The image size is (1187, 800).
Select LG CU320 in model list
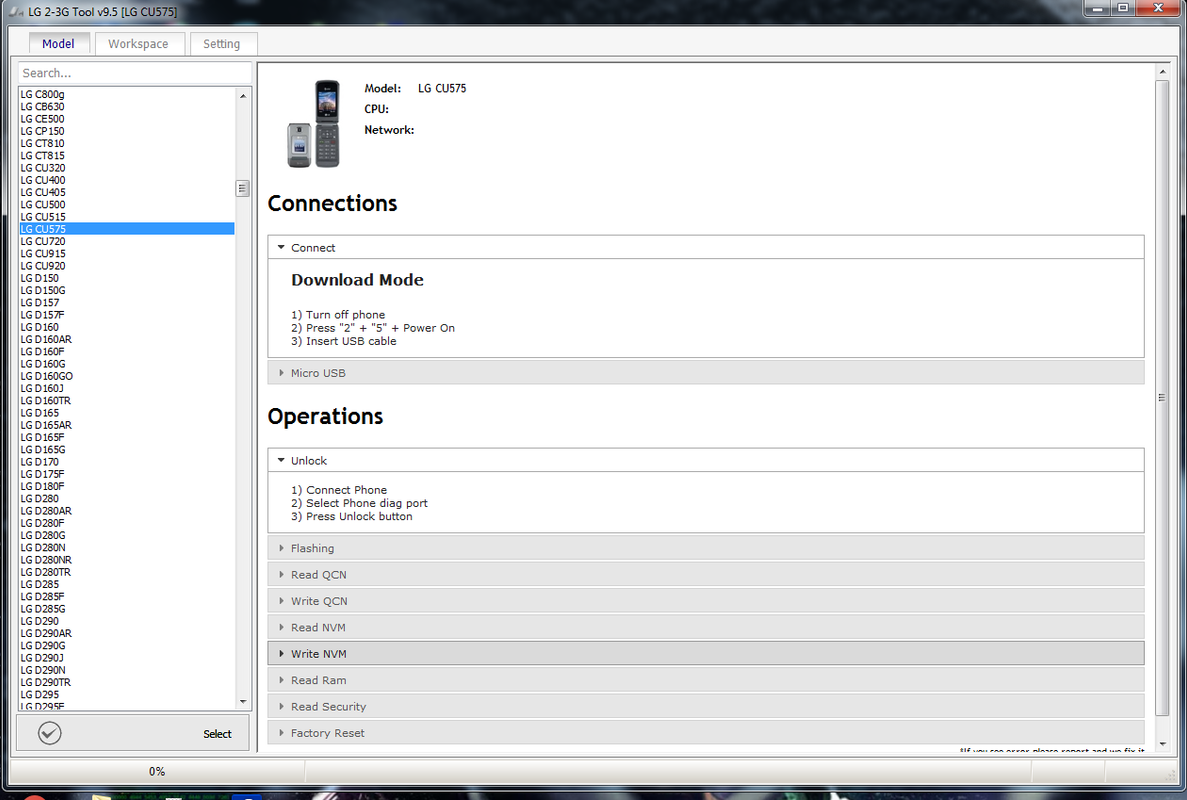click(x=126, y=168)
